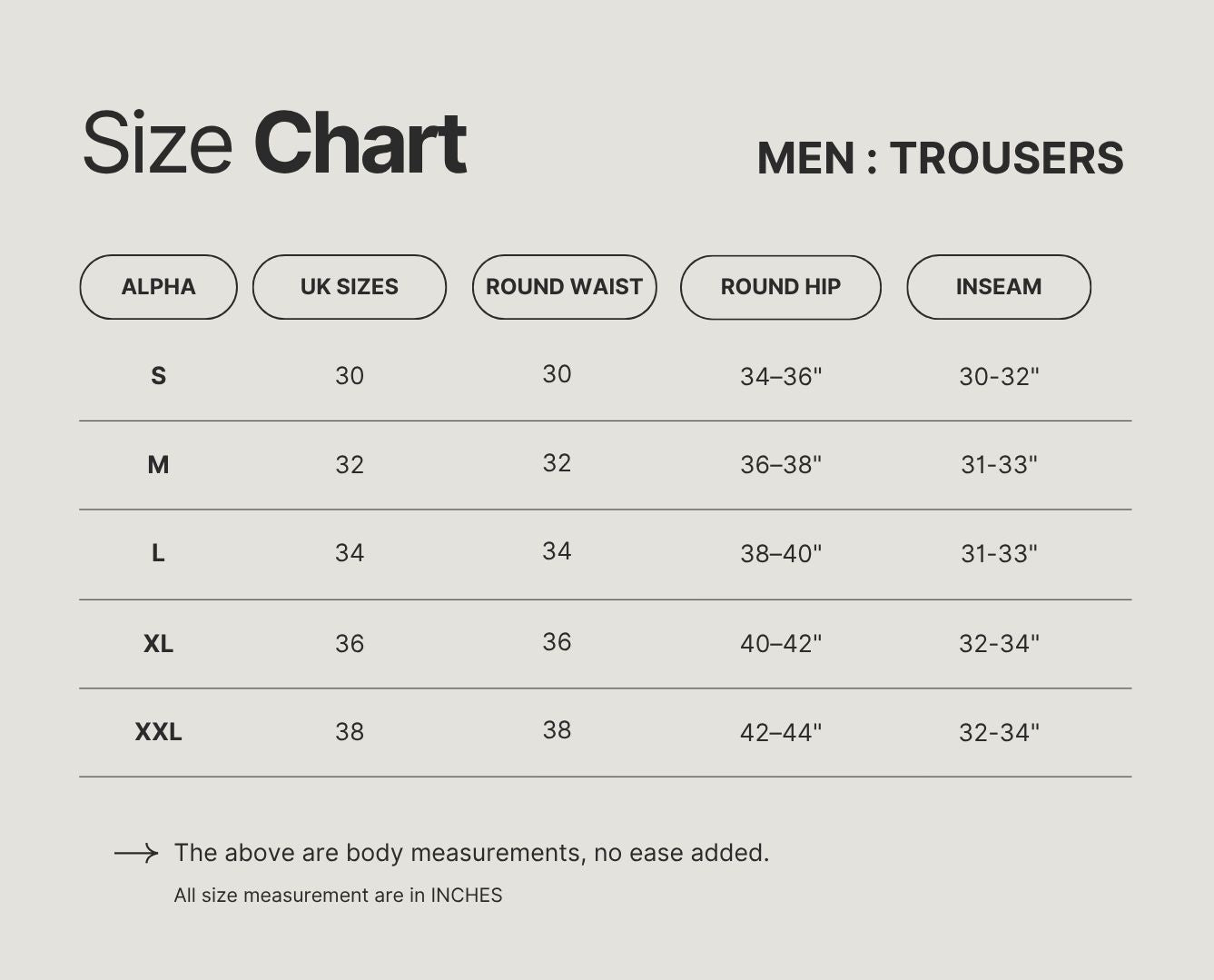Select the L size row label

(x=158, y=553)
